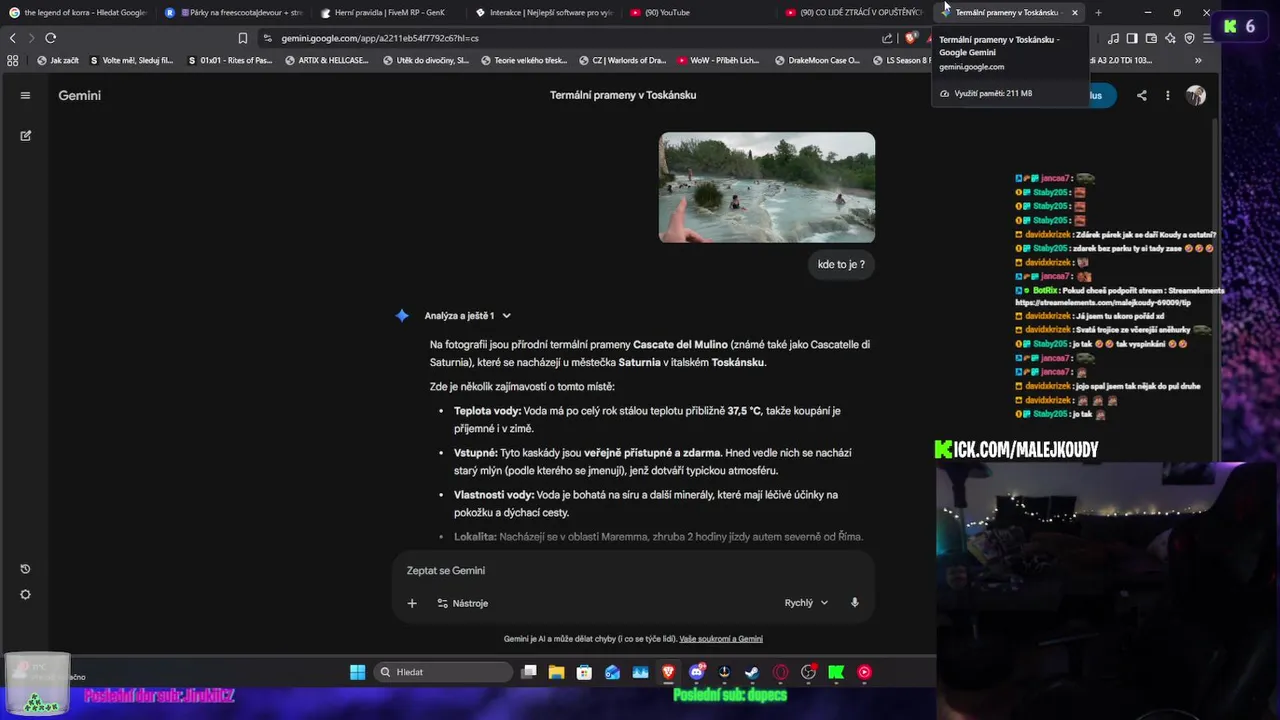Switch to 'Herní pravidla | FiveM RP' tab
The width and height of the screenshot is (1280, 720).
point(390,12)
